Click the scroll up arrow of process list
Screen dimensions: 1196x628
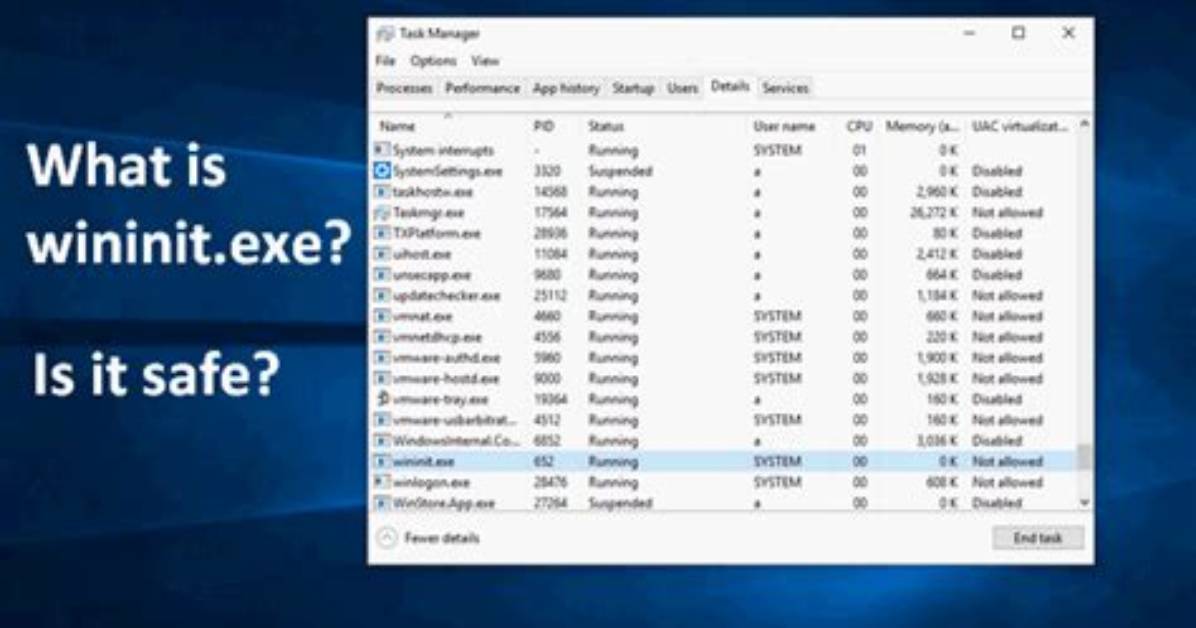(x=1084, y=124)
